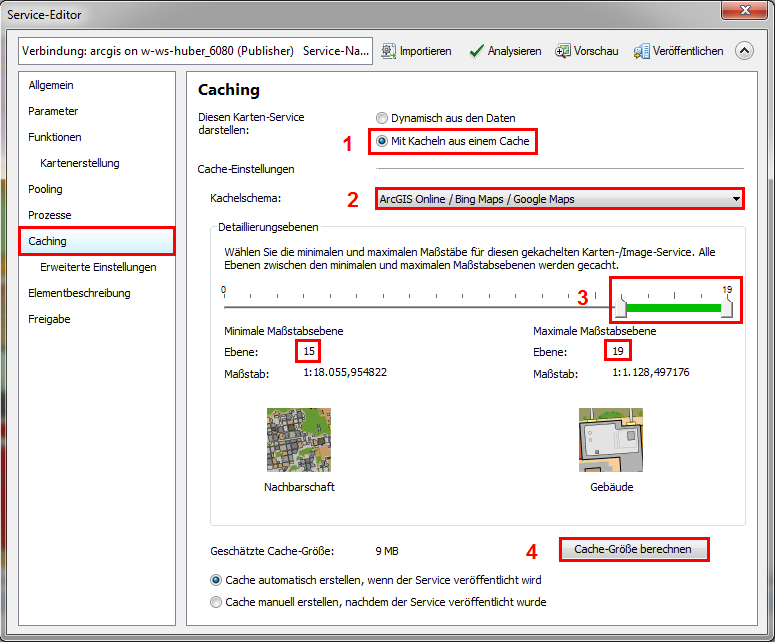The width and height of the screenshot is (775, 642).
Task: Click the 'Caching' page heading
Action: coord(229,90)
